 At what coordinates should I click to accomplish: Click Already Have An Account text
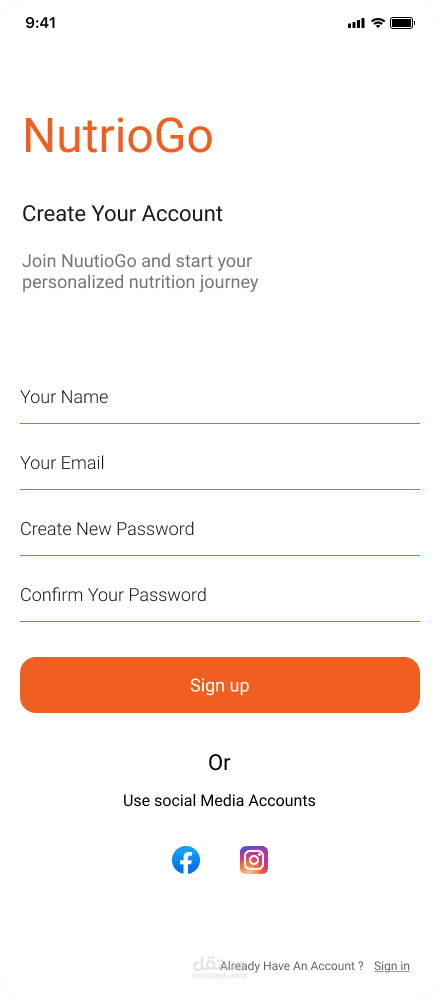coord(292,966)
